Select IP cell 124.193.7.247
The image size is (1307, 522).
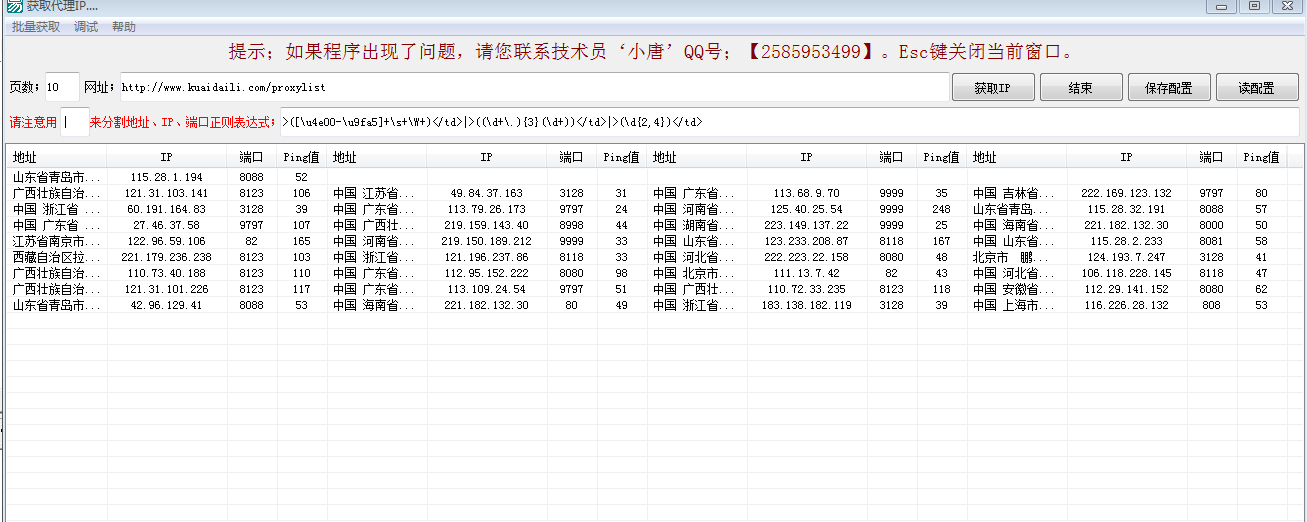(x=1126, y=257)
